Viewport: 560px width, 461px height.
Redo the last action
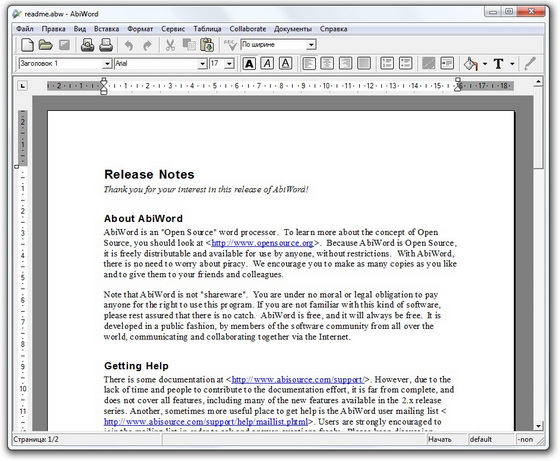(x=147, y=45)
